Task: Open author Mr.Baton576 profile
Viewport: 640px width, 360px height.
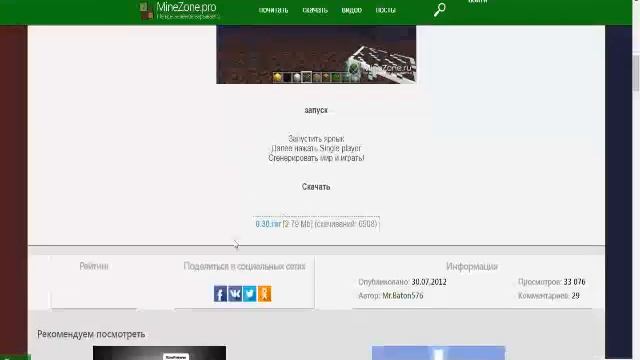Action: pyautogui.click(x=403, y=296)
